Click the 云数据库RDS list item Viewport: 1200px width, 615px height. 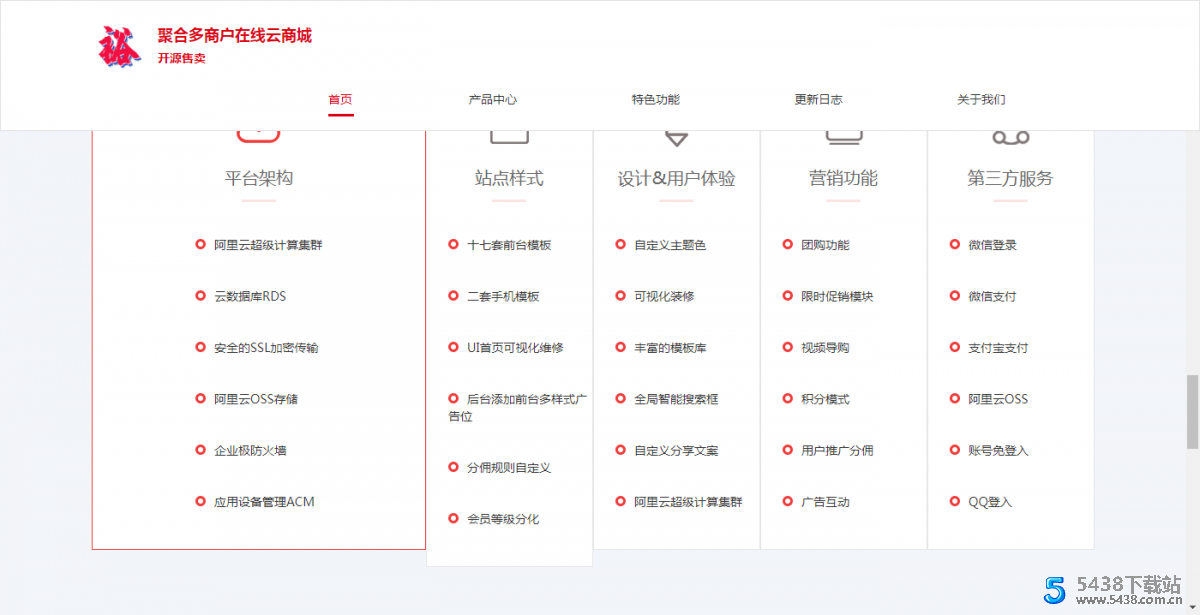tap(250, 296)
